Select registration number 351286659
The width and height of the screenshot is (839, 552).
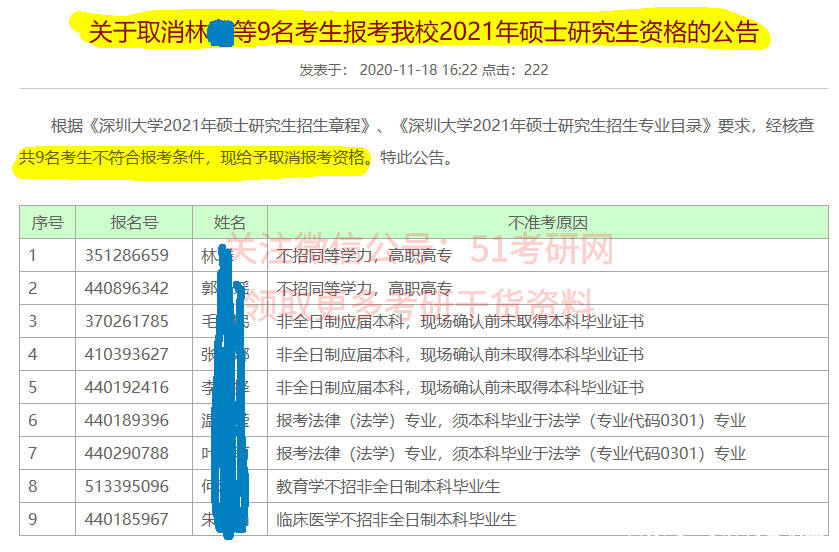click(126, 255)
